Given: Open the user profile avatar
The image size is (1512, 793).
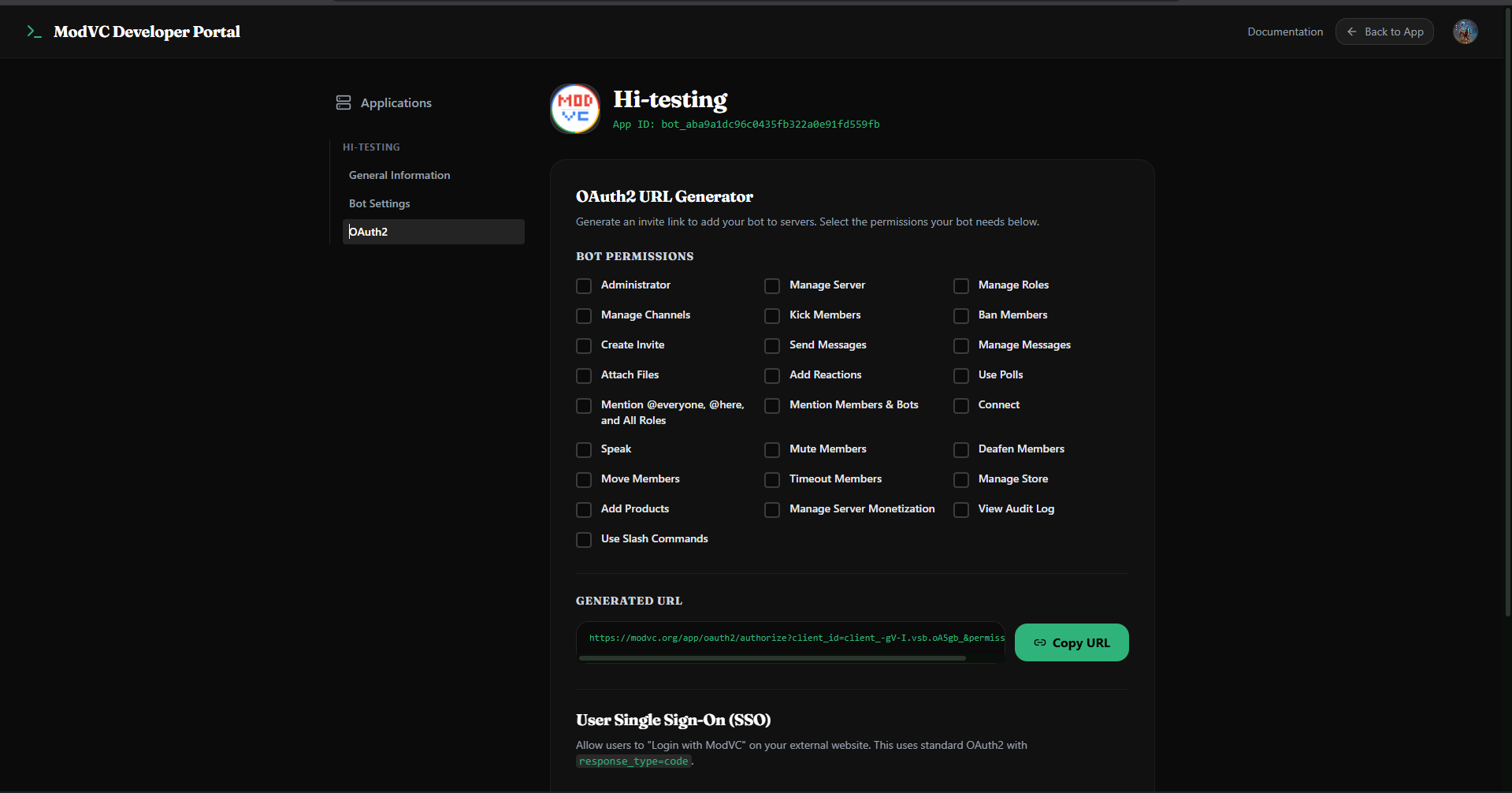Looking at the screenshot, I should pyautogui.click(x=1465, y=32).
